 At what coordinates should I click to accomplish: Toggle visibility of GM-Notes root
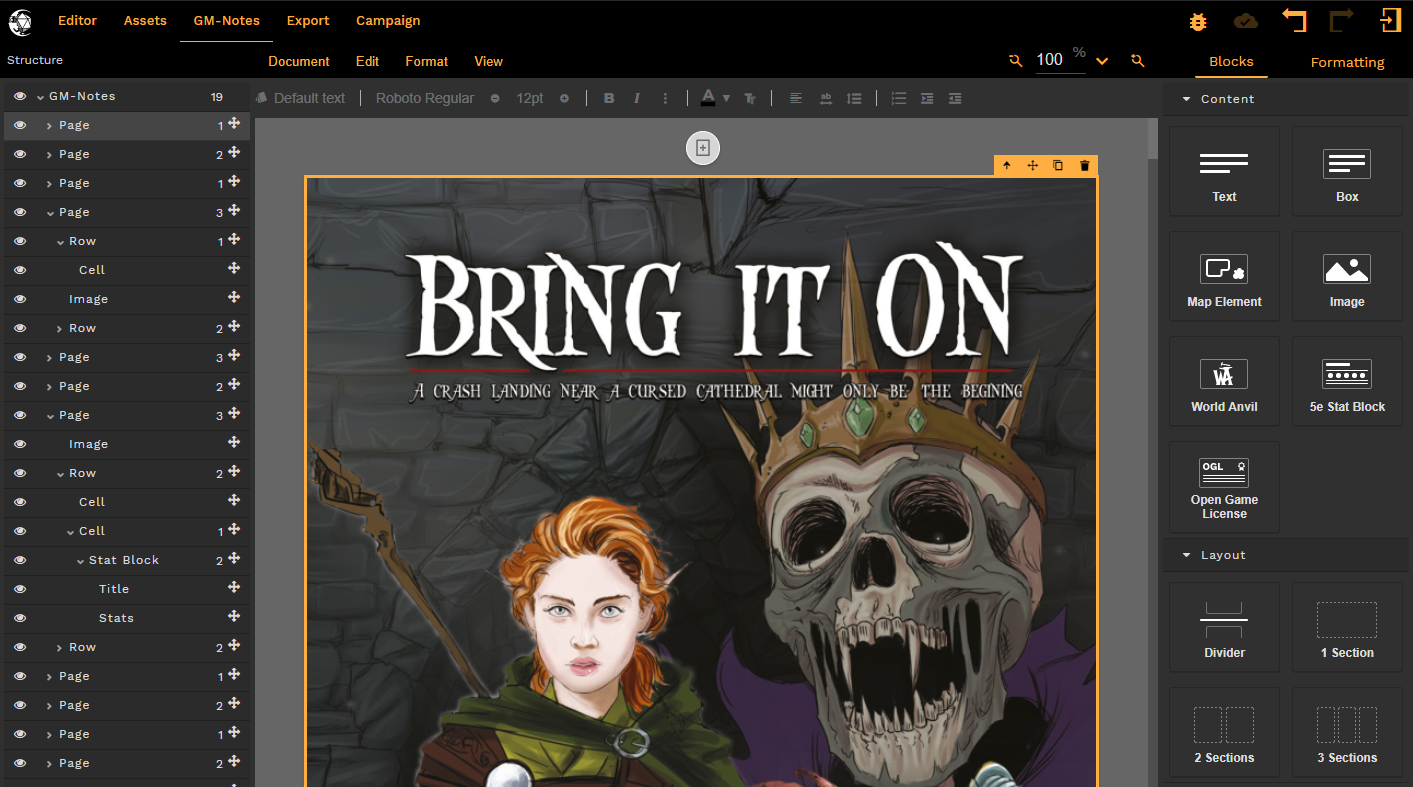[x=20, y=97]
